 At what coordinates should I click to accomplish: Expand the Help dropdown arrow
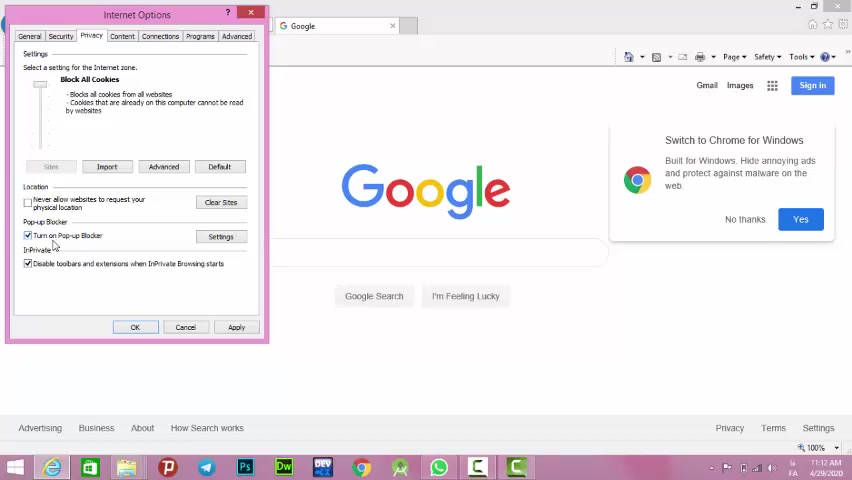(x=834, y=57)
